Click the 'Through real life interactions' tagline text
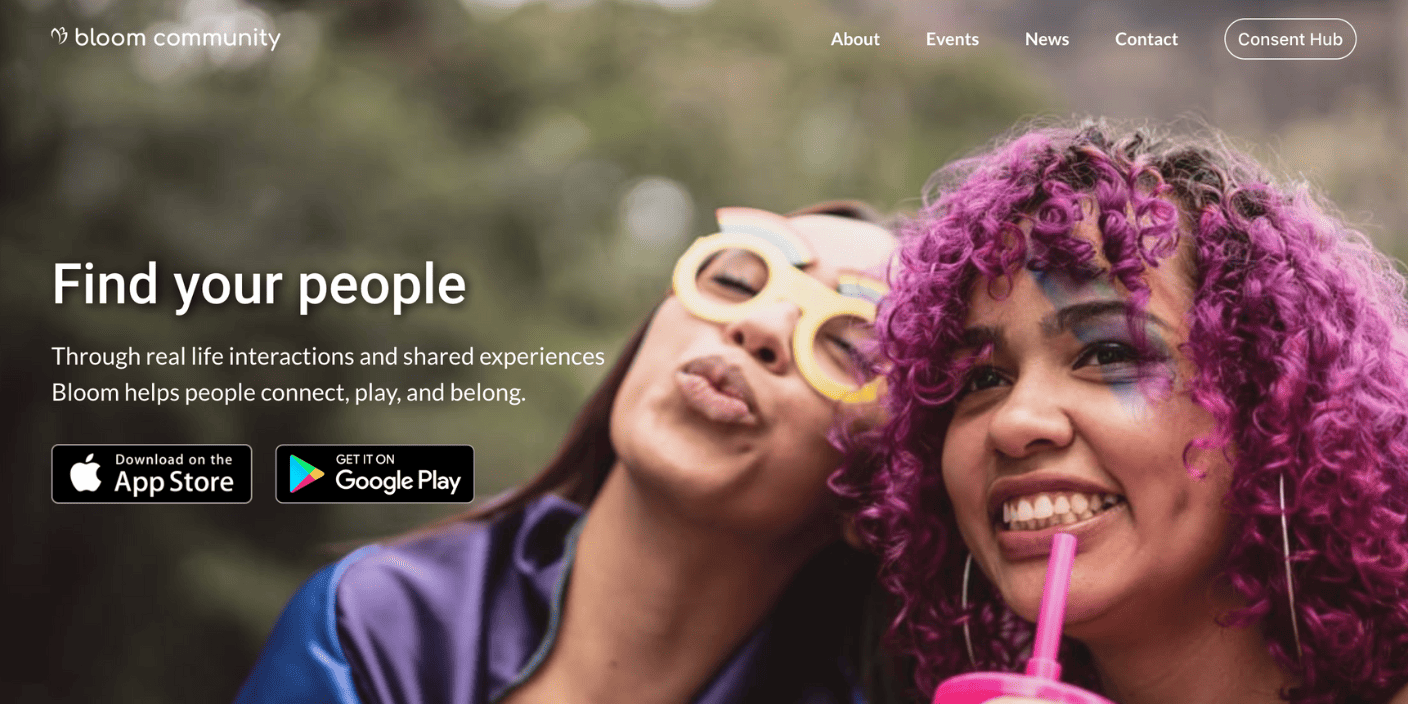 328,356
